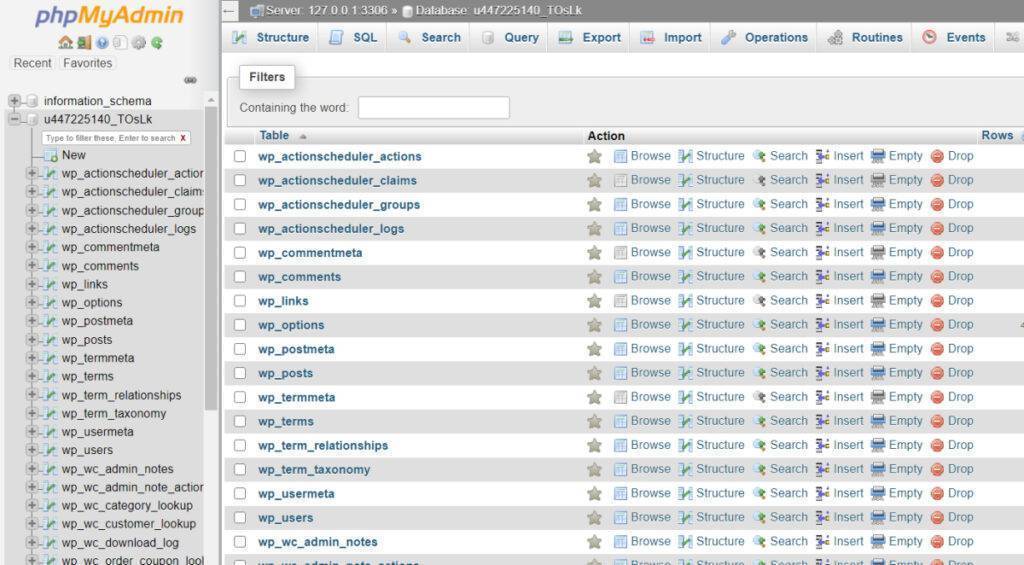Open the SQL tab
The height and width of the screenshot is (565, 1024).
pyautogui.click(x=353, y=38)
